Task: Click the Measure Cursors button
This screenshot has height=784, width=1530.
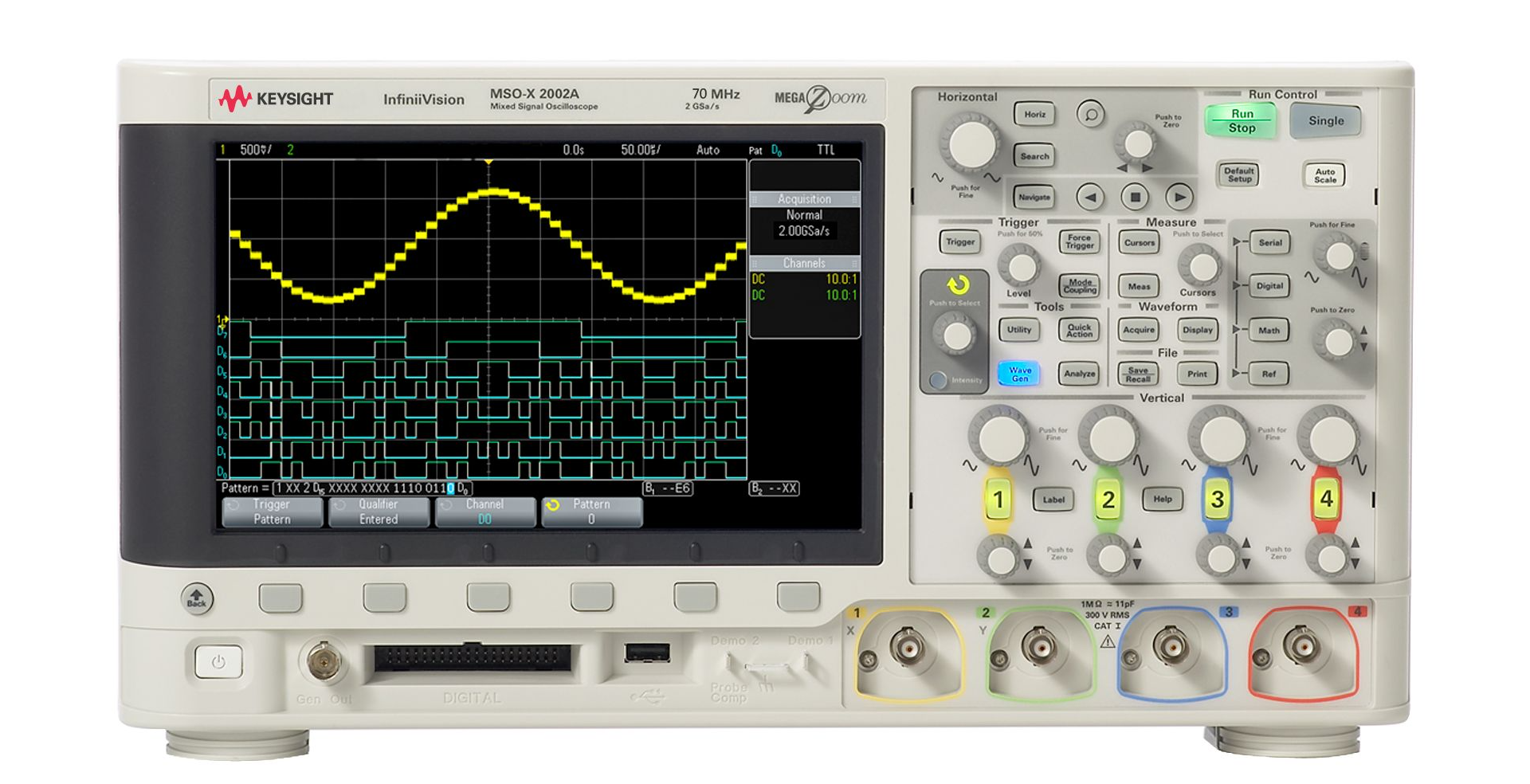Action: click(x=1139, y=243)
